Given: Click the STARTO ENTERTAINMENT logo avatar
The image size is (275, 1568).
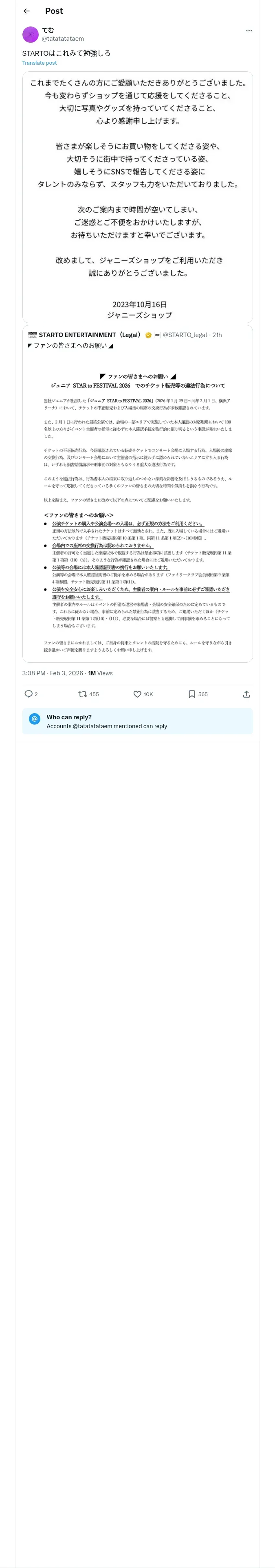Looking at the screenshot, I should 32,335.
